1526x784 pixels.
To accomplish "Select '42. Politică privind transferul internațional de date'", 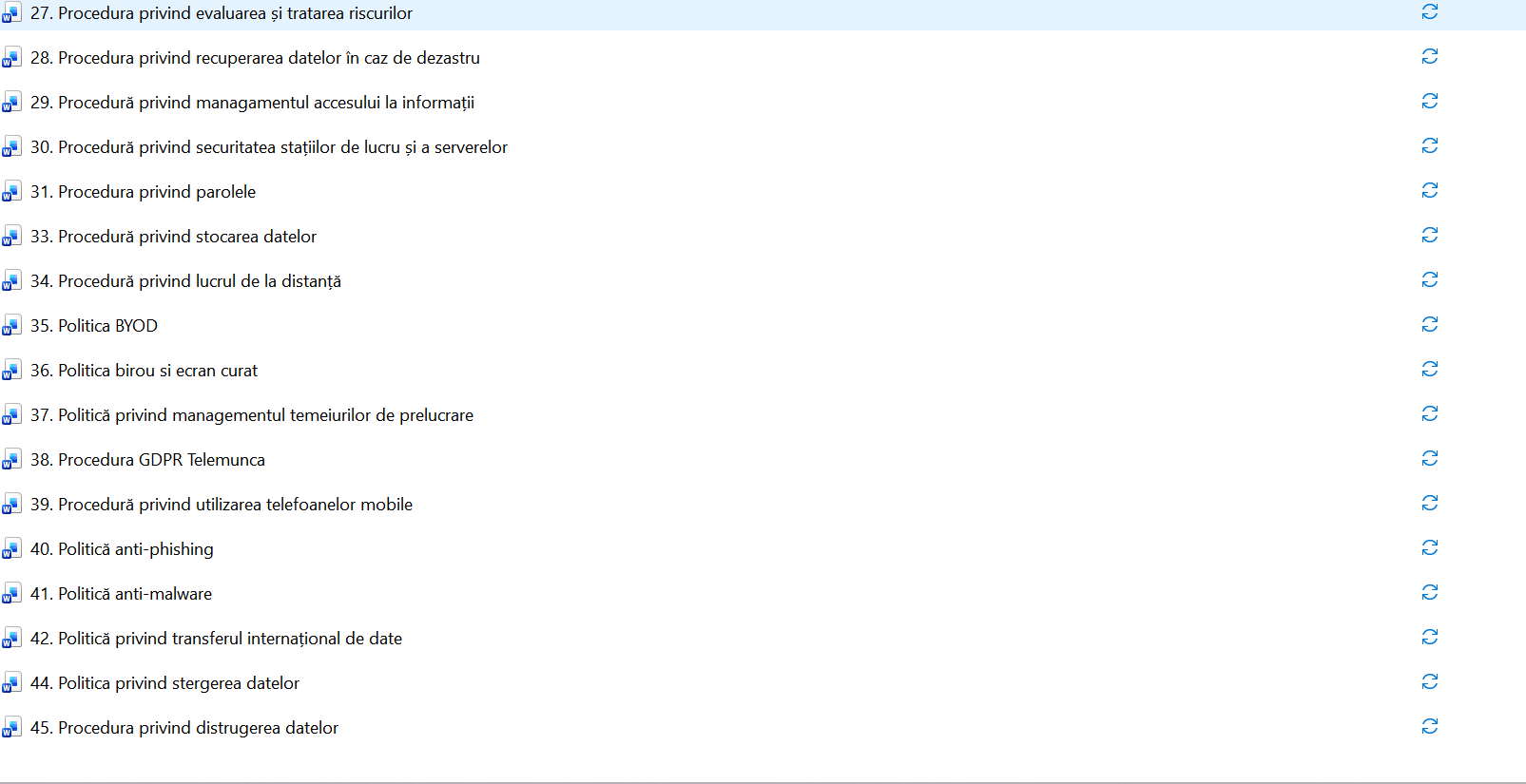I will [216, 639].
